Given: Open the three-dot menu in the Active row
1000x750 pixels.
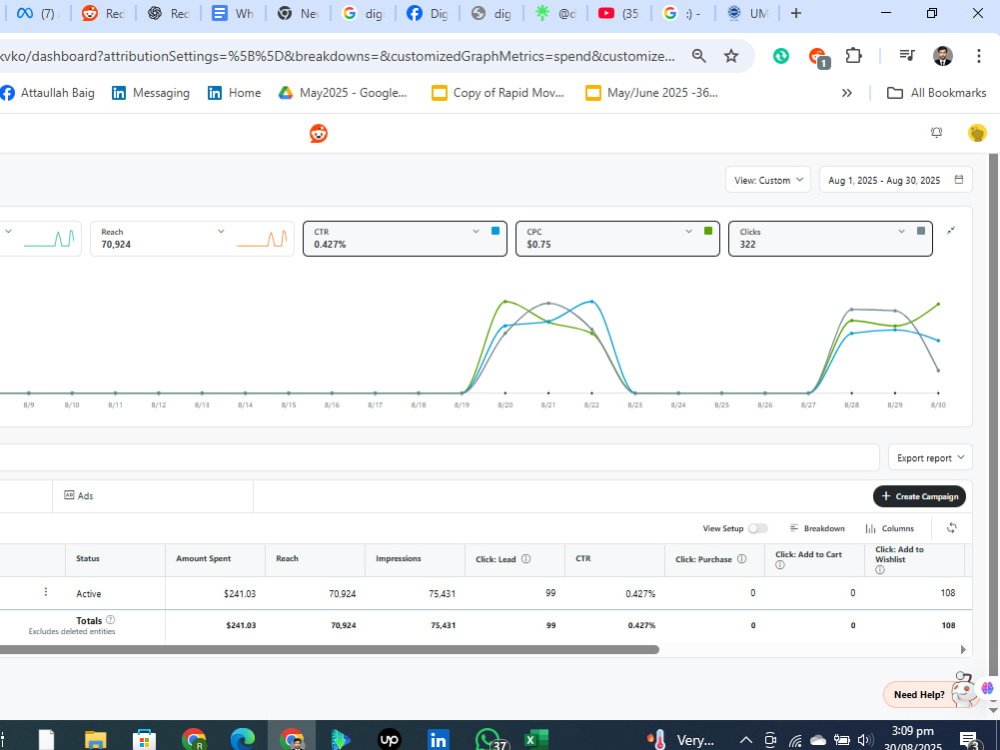Looking at the screenshot, I should pos(45,592).
